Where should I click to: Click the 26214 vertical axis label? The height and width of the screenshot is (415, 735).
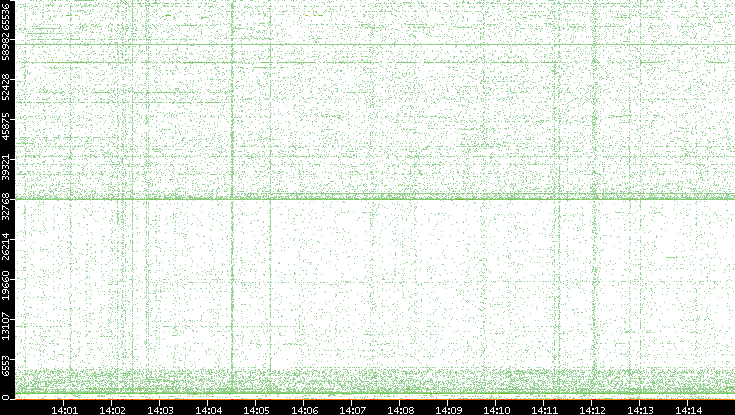tap(5, 247)
